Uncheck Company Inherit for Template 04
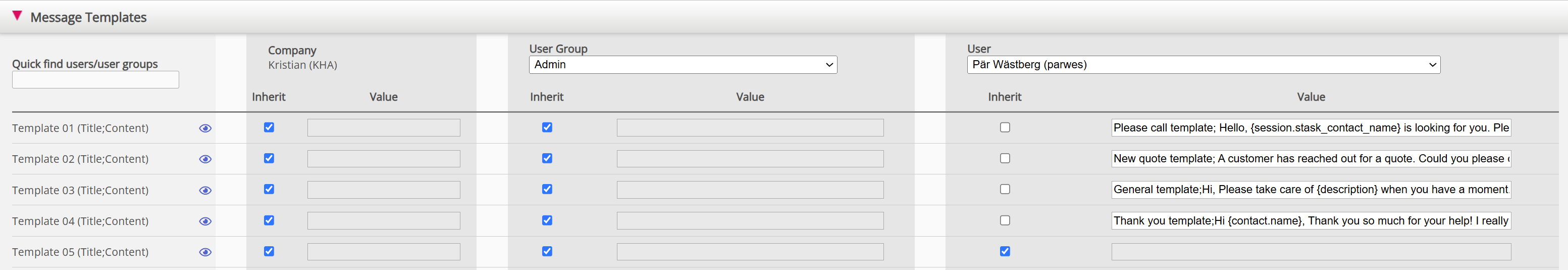 click(269, 220)
